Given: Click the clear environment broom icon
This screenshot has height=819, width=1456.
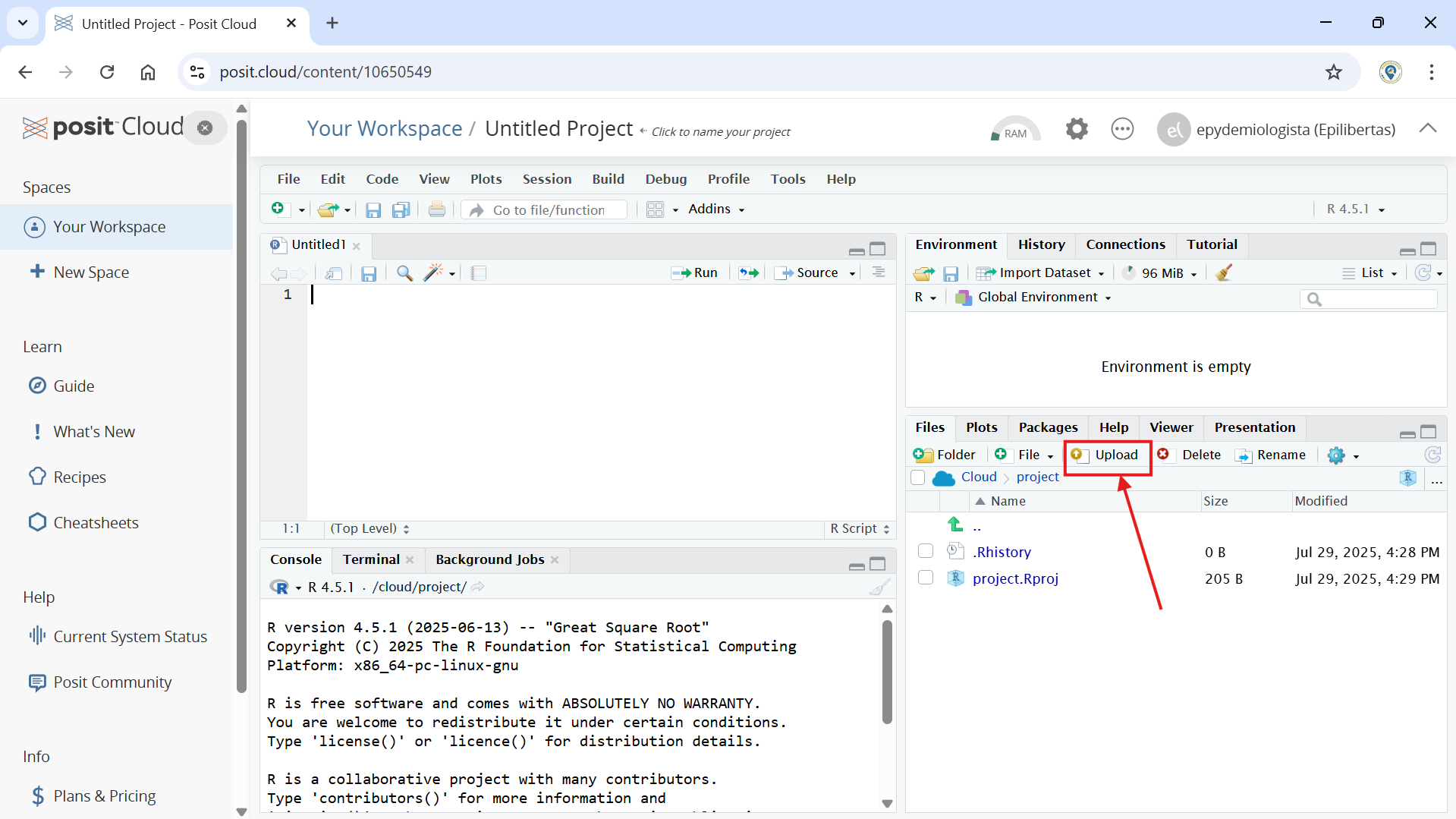Looking at the screenshot, I should (x=1223, y=273).
